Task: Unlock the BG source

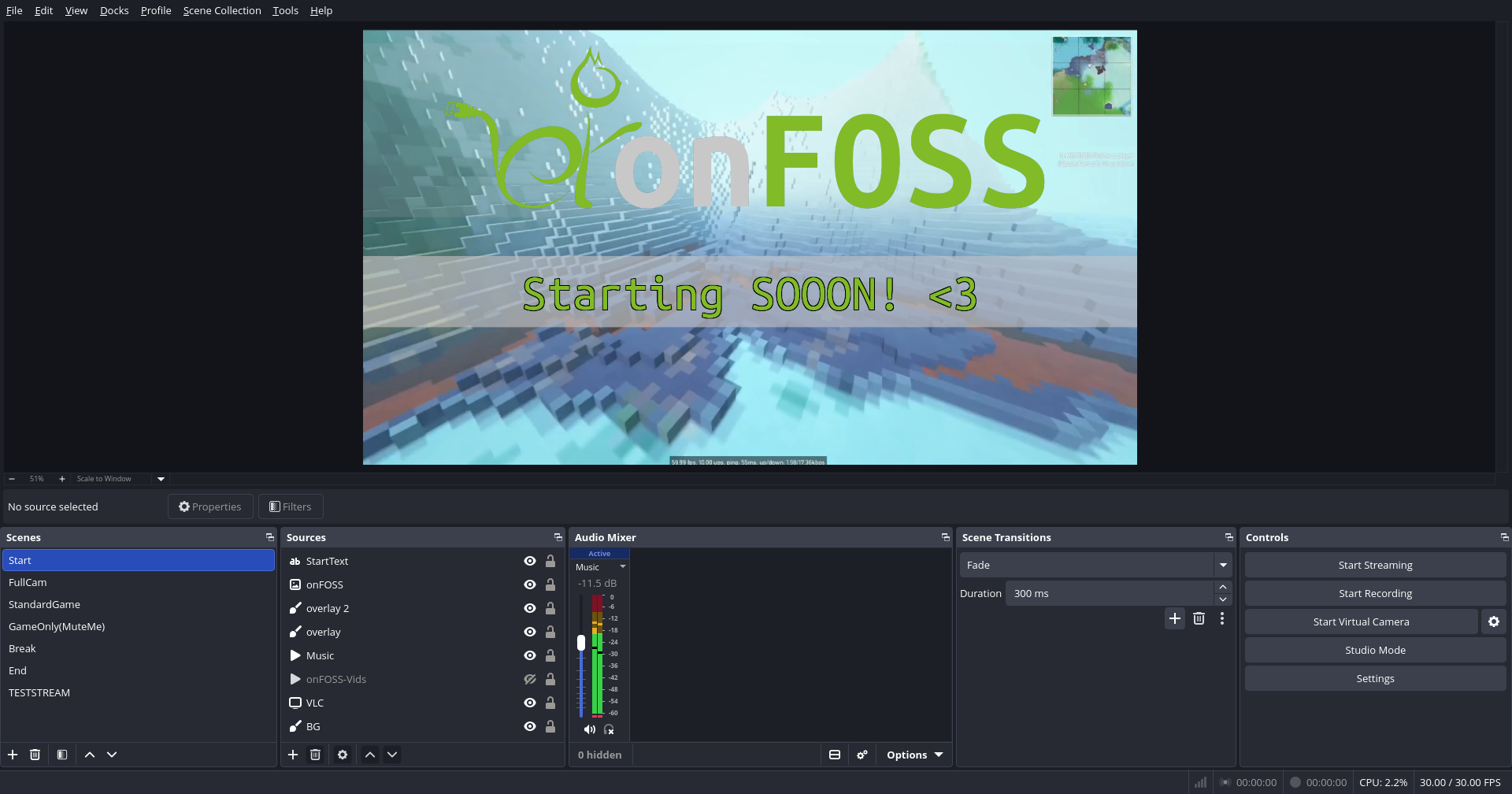Action: 550,726
